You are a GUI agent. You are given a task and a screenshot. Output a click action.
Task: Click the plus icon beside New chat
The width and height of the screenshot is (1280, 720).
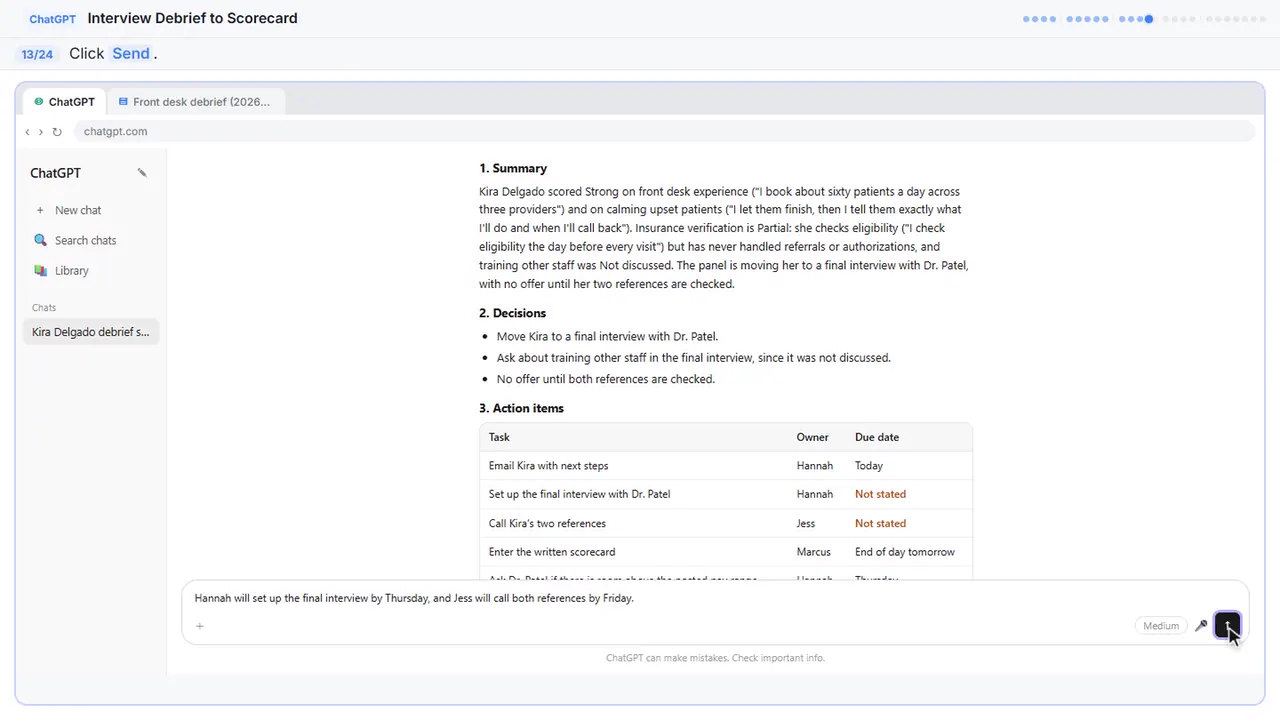[x=40, y=210]
